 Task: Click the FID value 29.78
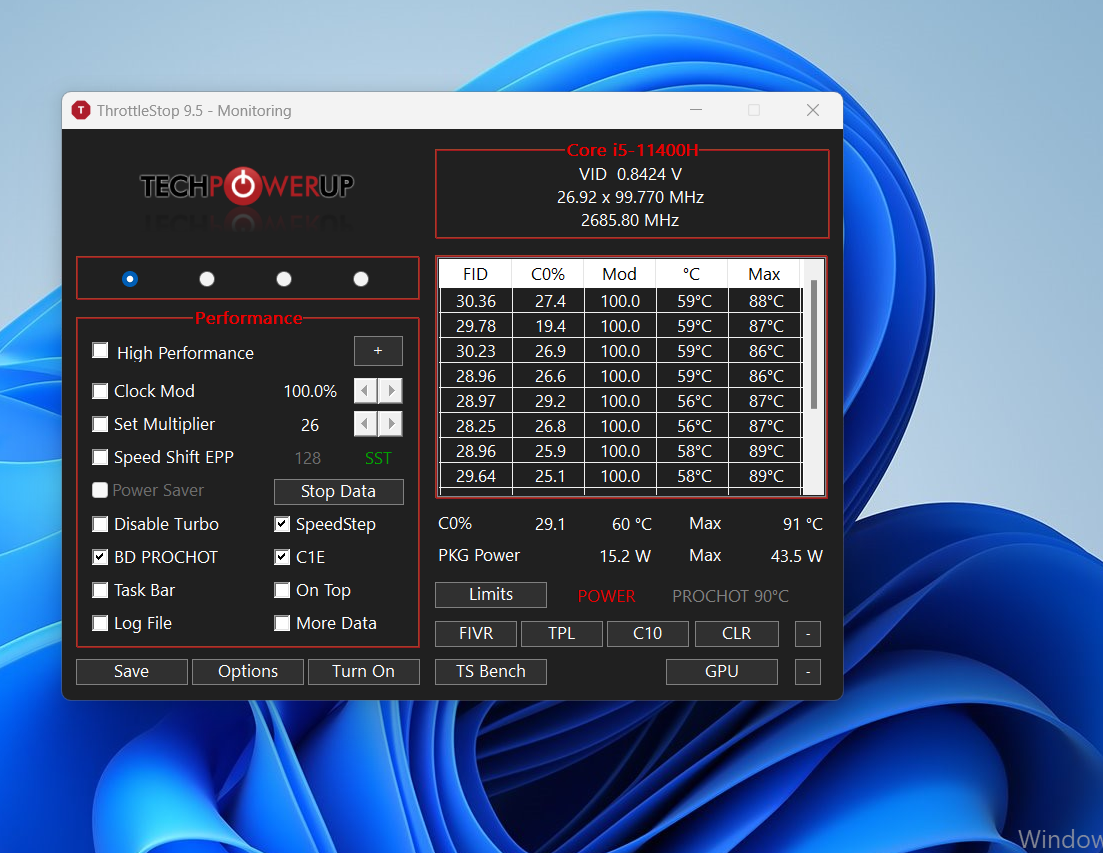[x=476, y=326]
